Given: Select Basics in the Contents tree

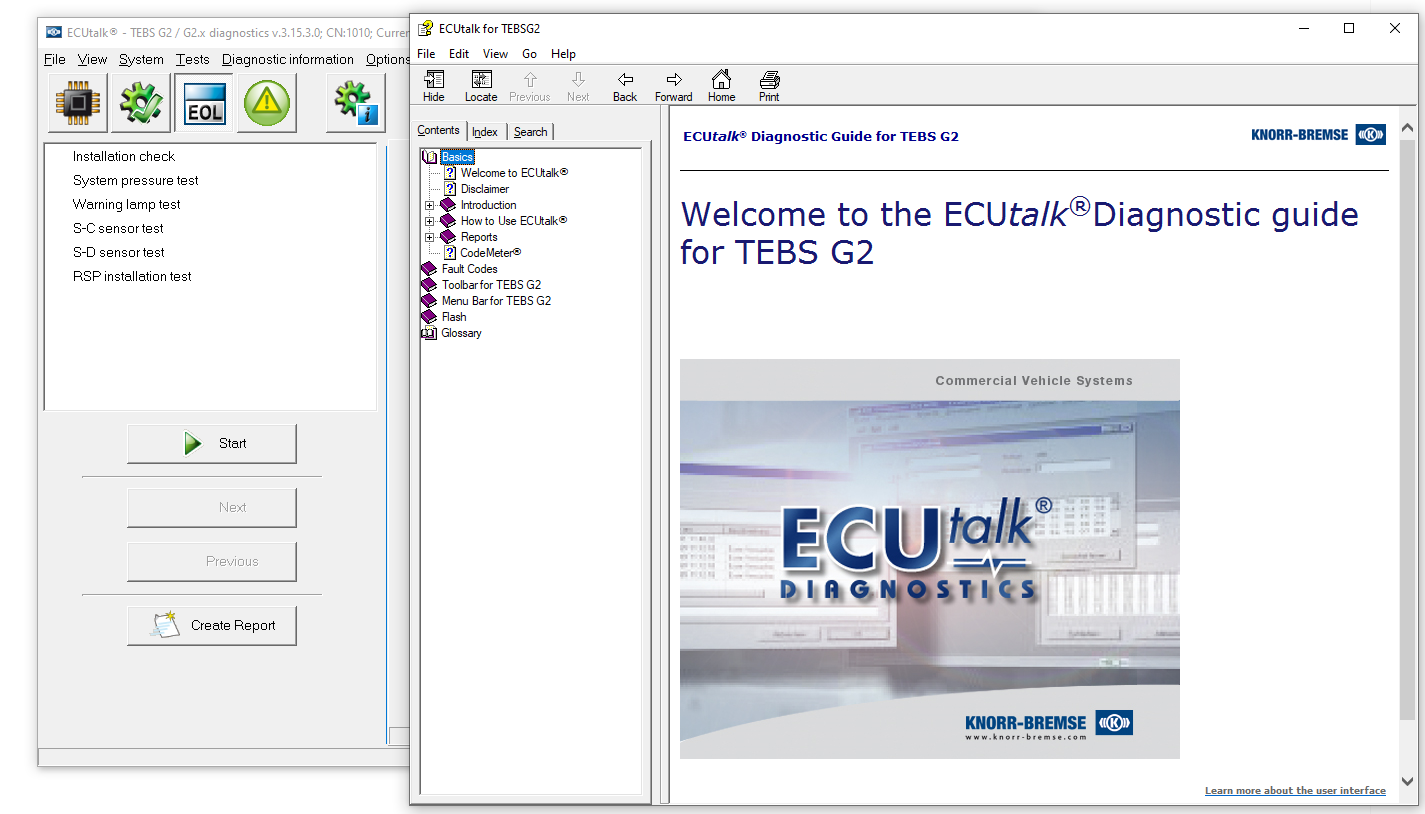Looking at the screenshot, I should point(457,157).
